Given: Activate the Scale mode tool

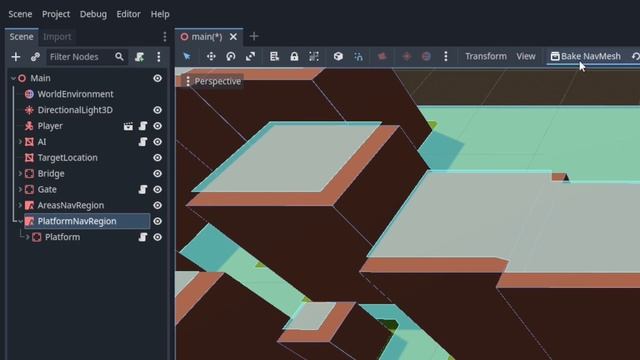Looking at the screenshot, I should pyautogui.click(x=250, y=56).
